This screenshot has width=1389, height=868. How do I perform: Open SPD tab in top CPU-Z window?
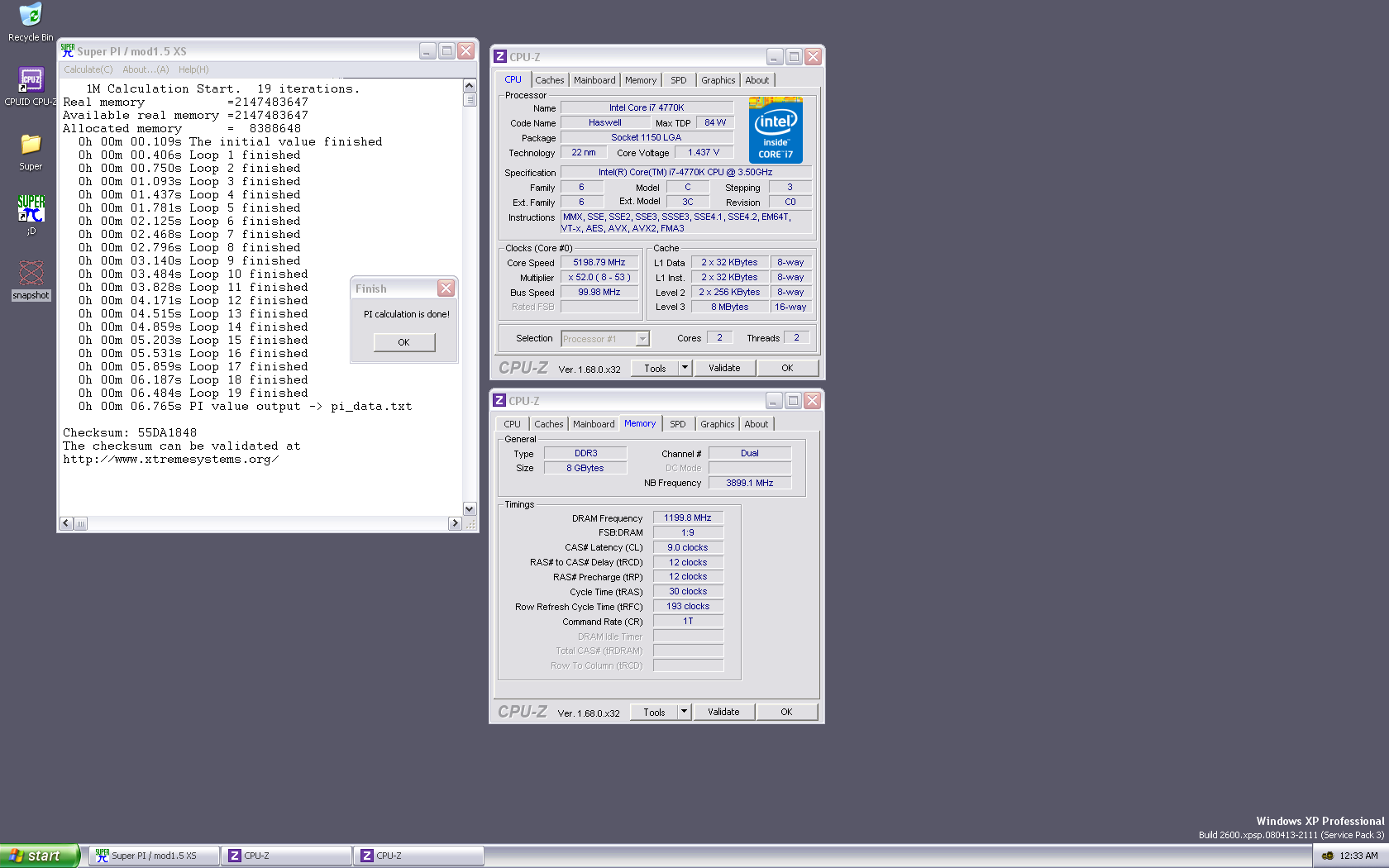tap(679, 80)
